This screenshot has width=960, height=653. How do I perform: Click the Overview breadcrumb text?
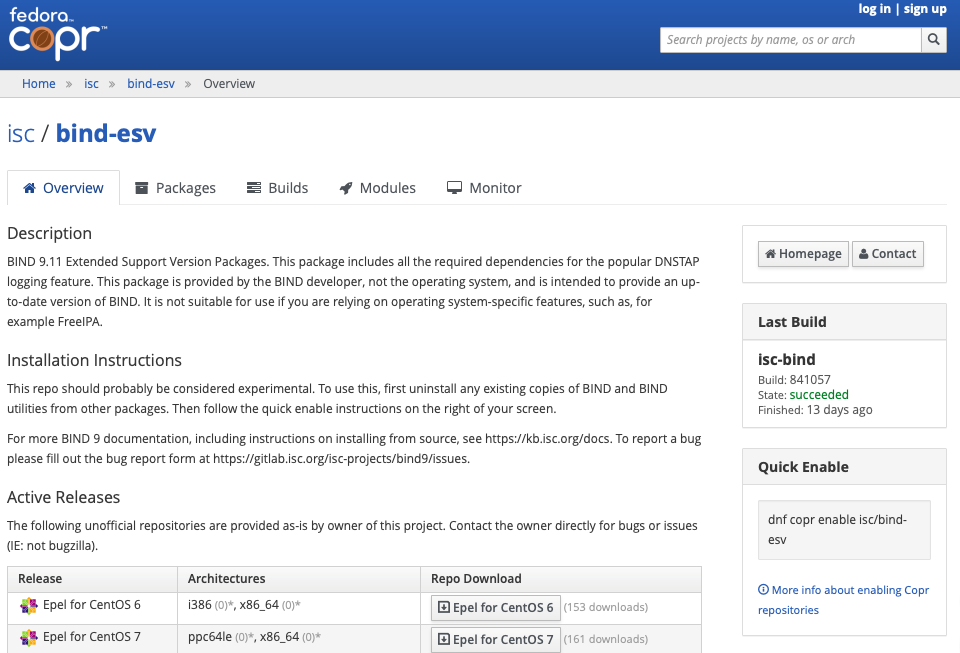click(229, 84)
